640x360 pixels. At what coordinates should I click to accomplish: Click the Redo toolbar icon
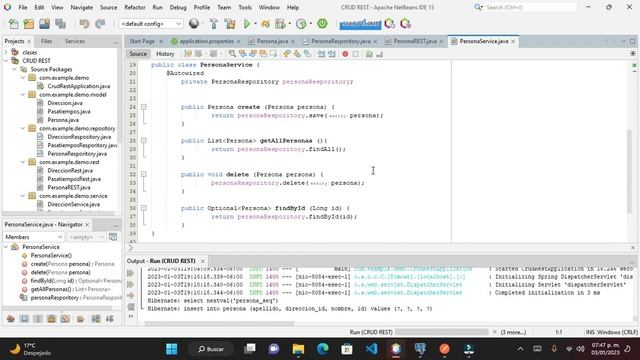[100, 24]
